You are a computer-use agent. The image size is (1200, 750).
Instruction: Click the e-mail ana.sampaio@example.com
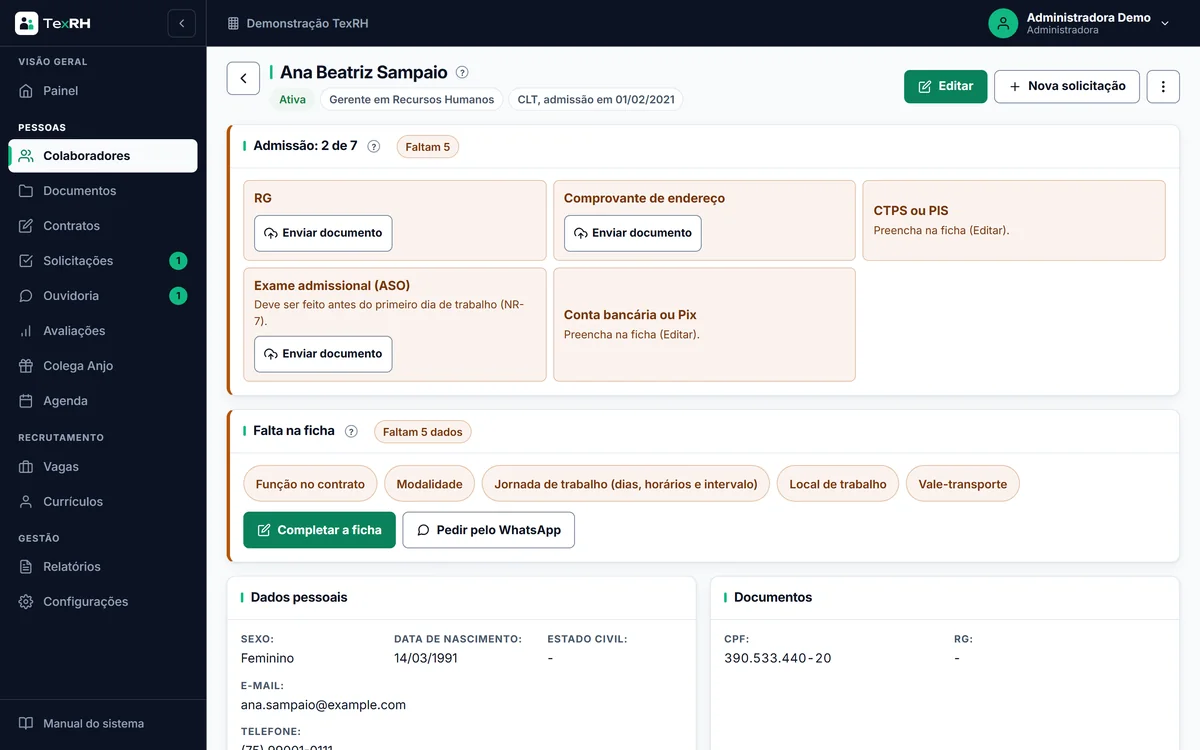[x=323, y=705]
